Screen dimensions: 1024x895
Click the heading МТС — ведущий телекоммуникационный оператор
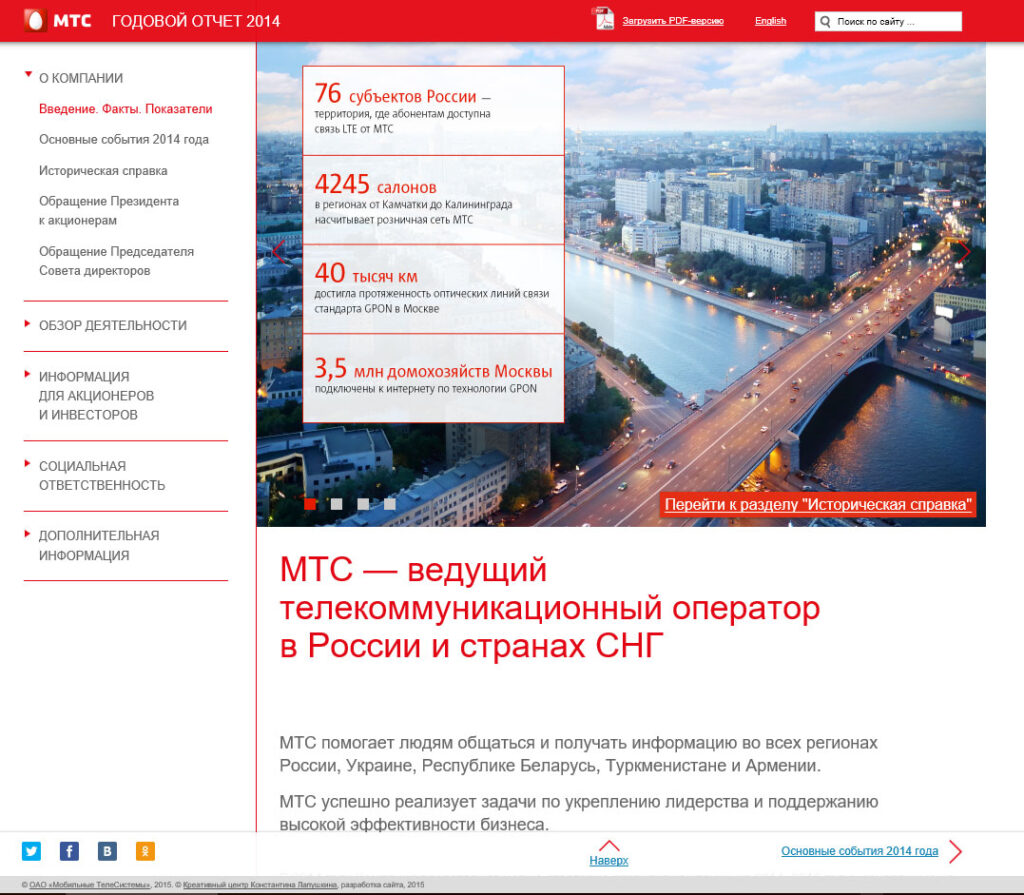pos(550,608)
